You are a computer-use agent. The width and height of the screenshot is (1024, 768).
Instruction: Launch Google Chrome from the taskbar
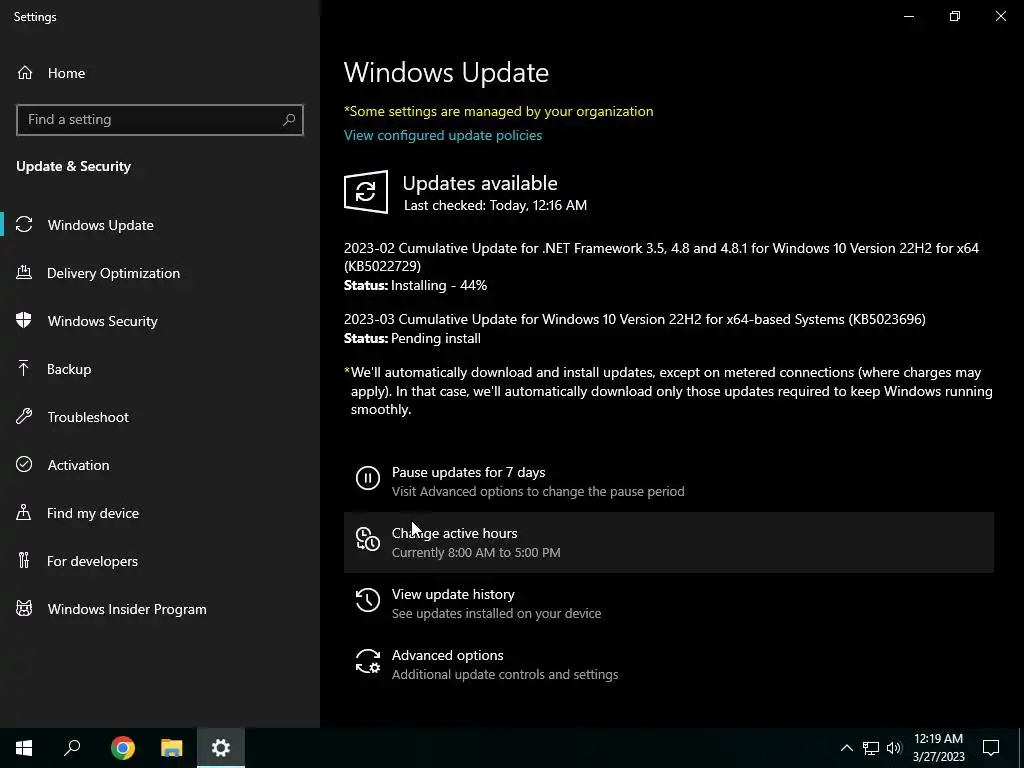(123, 748)
